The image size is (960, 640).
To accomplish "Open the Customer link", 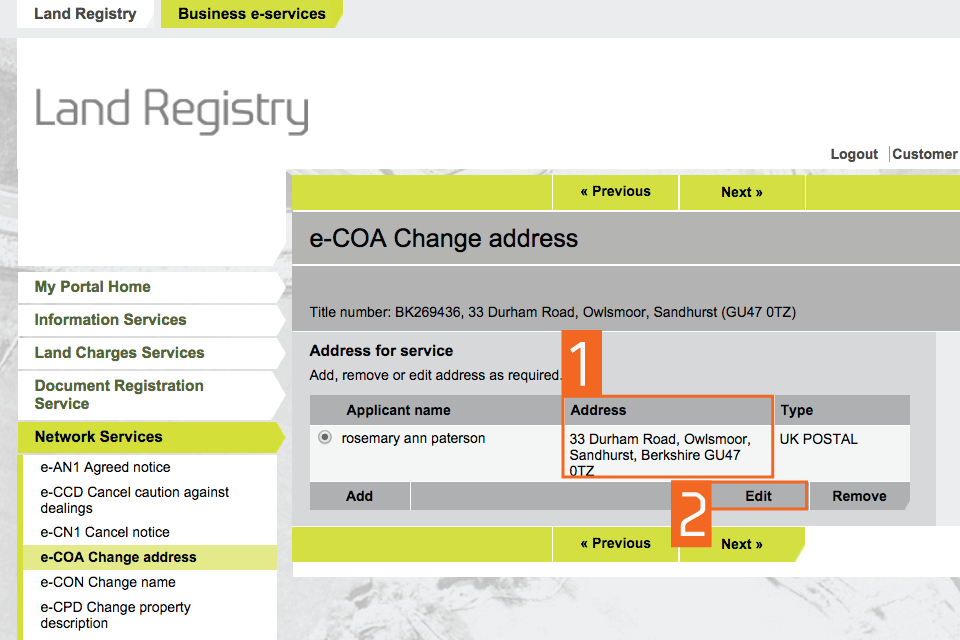I will [925, 154].
